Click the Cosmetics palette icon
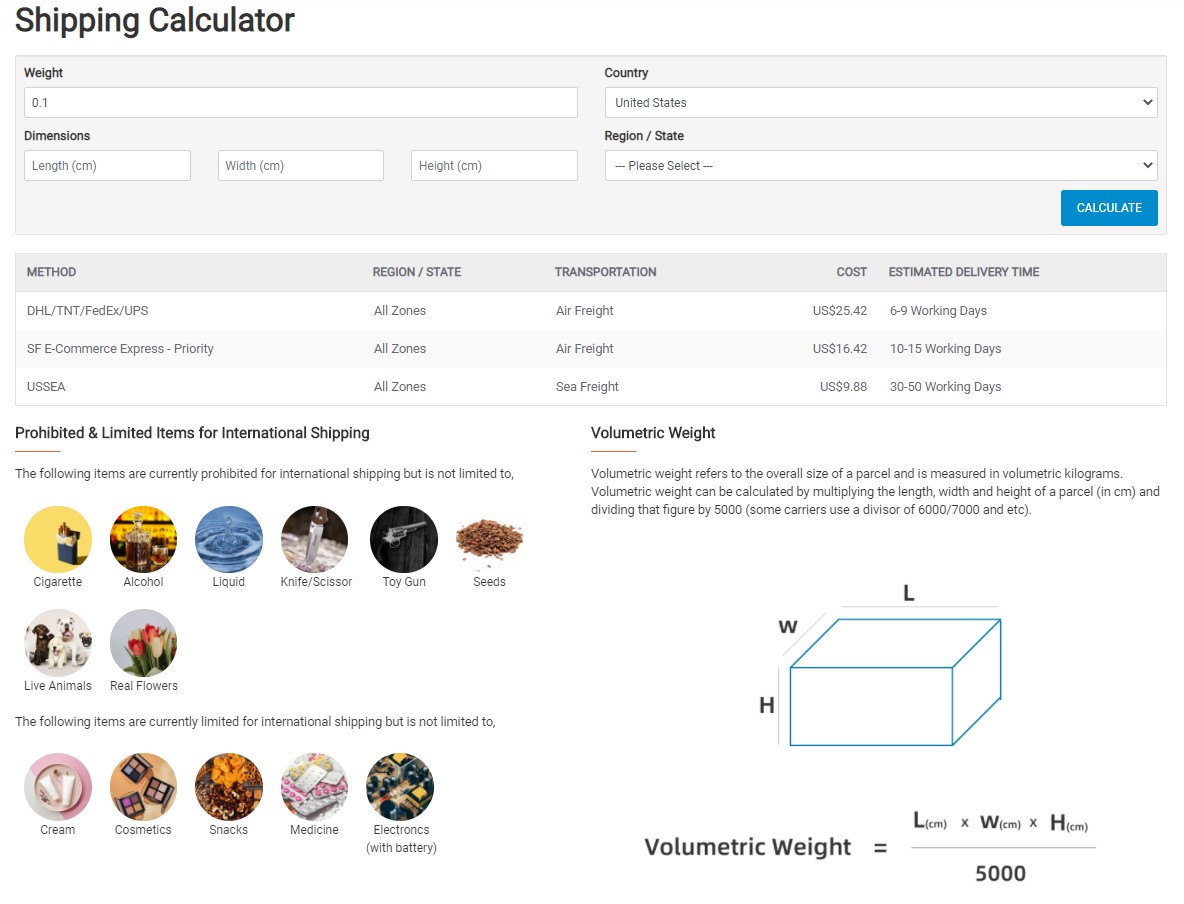The height and width of the screenshot is (904, 1184). [143, 787]
